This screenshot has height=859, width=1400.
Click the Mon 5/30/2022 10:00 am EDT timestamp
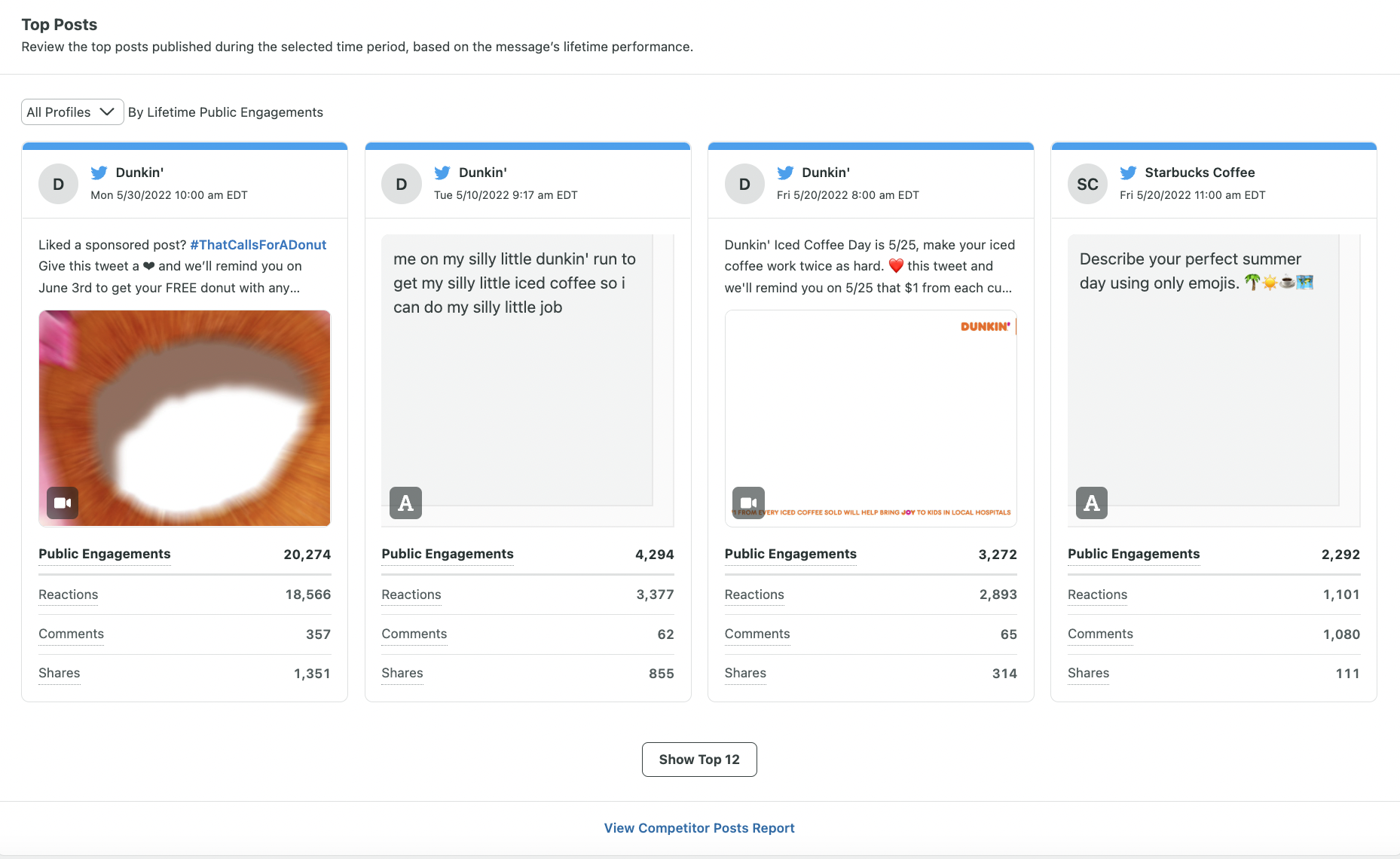[x=169, y=195]
